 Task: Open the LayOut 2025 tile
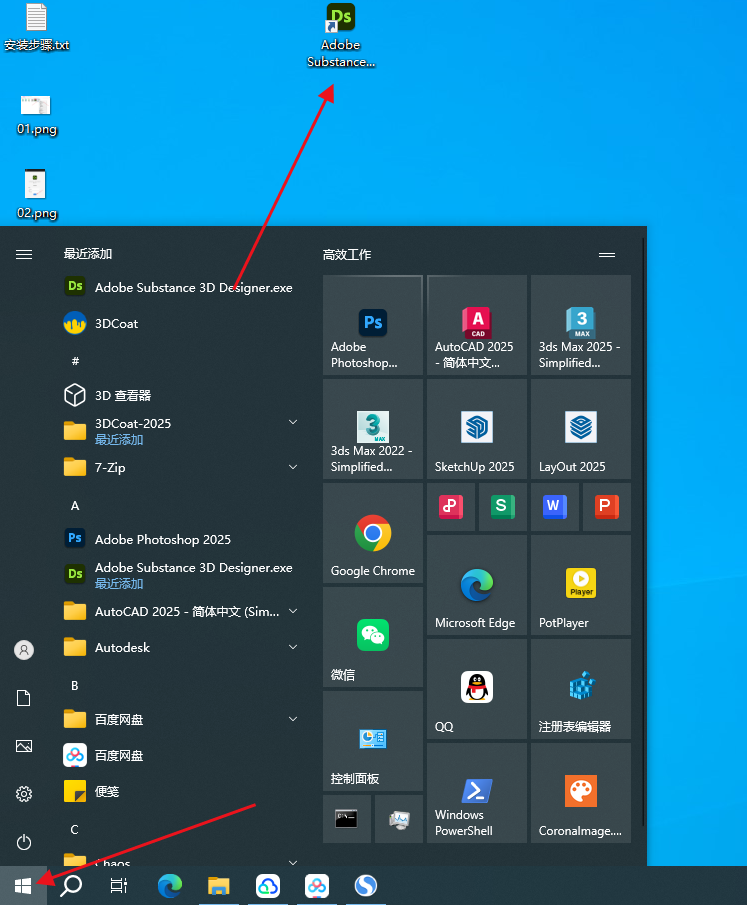(x=581, y=429)
